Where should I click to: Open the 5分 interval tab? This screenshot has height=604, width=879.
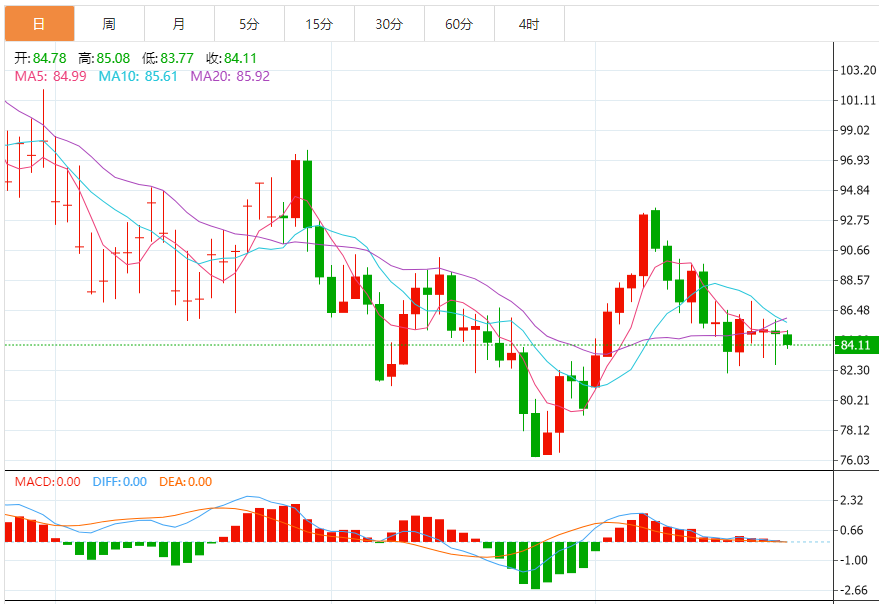click(x=249, y=24)
